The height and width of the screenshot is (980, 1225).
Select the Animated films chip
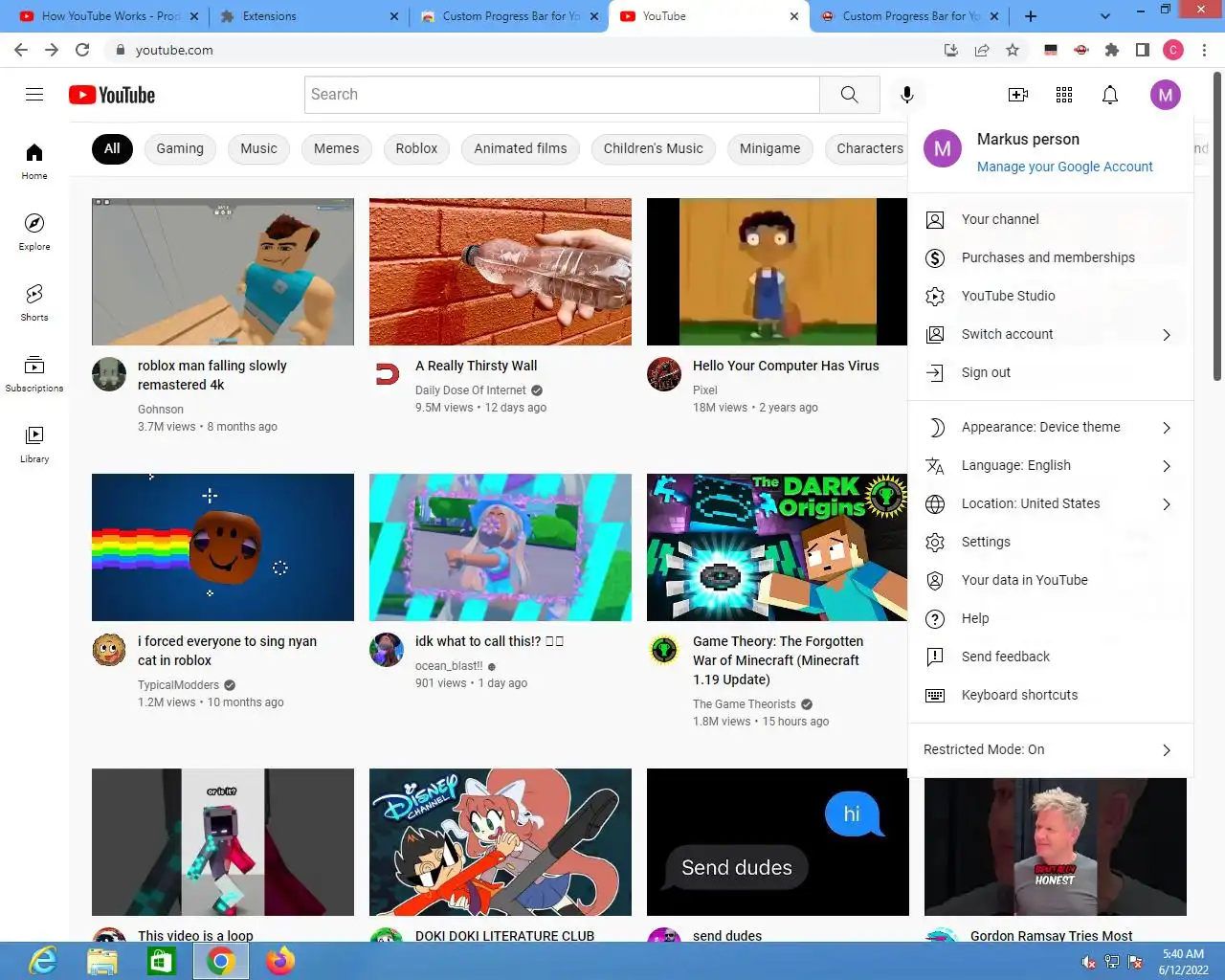tap(521, 148)
